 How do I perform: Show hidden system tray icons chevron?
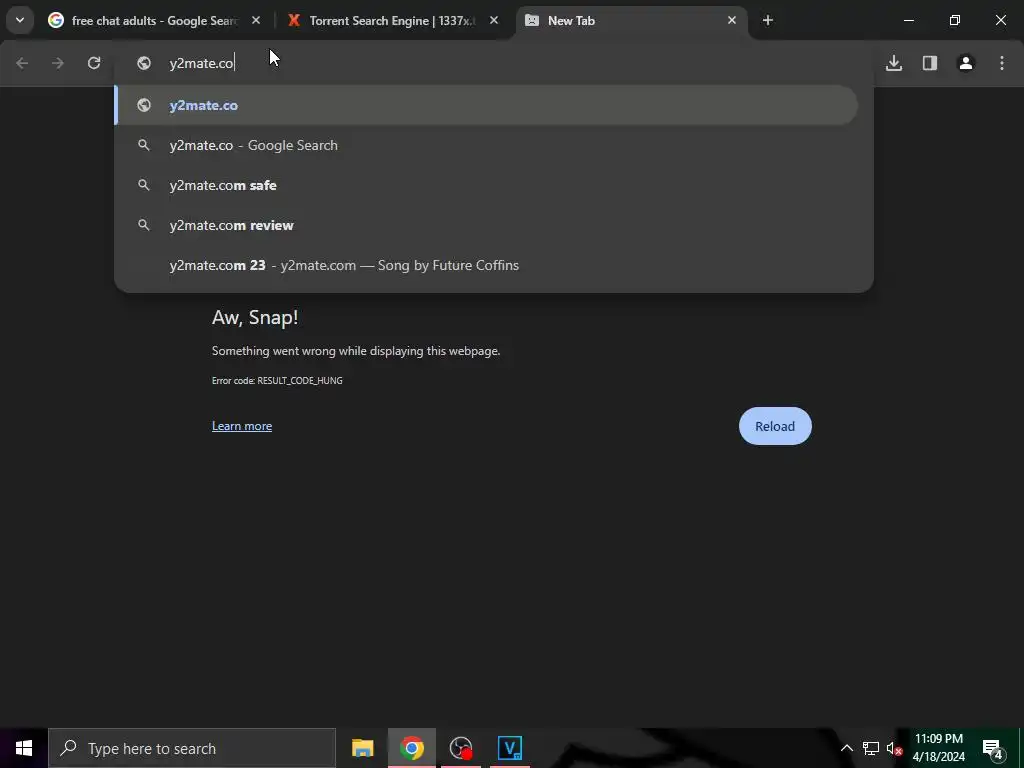coord(846,748)
